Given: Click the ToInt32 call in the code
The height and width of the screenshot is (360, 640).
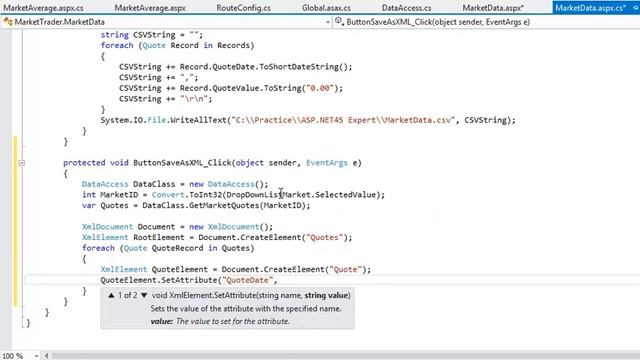Looking at the screenshot, I should pyautogui.click(x=205, y=195).
